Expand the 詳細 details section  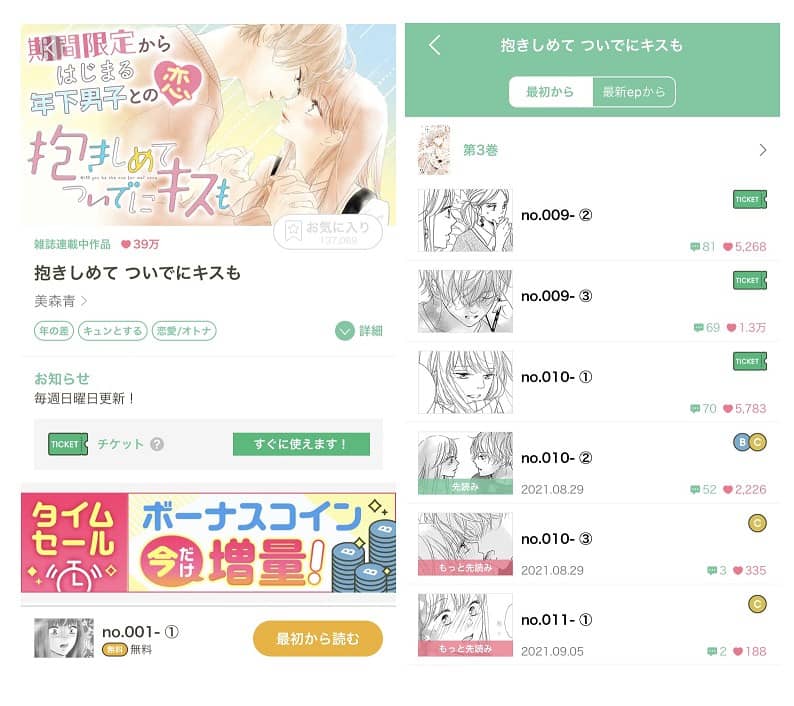[359, 331]
